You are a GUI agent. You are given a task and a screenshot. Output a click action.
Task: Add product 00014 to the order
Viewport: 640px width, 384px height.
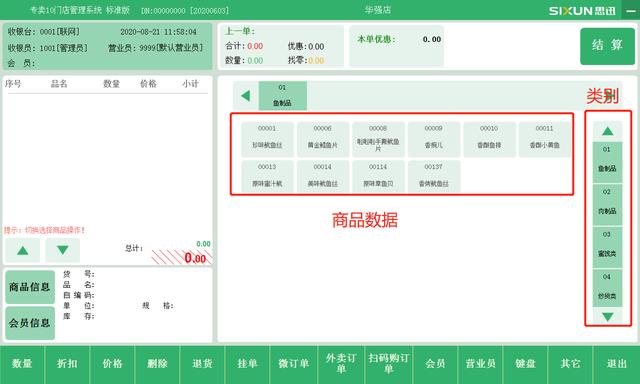[322, 176]
